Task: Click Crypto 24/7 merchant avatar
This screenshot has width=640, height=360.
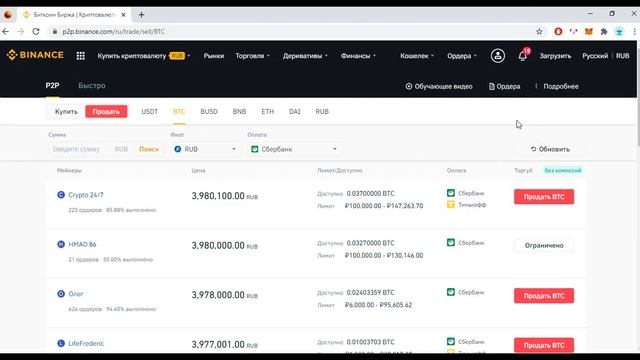Action: (61, 195)
